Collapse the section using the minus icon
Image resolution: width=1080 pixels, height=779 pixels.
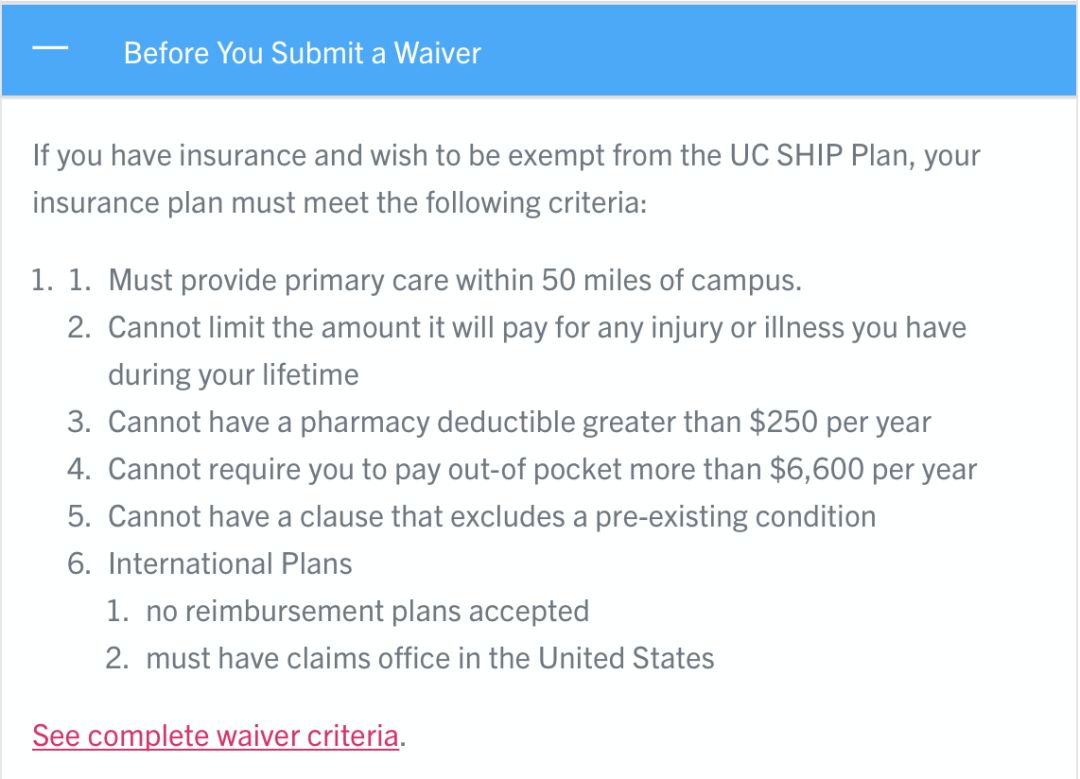[51, 51]
